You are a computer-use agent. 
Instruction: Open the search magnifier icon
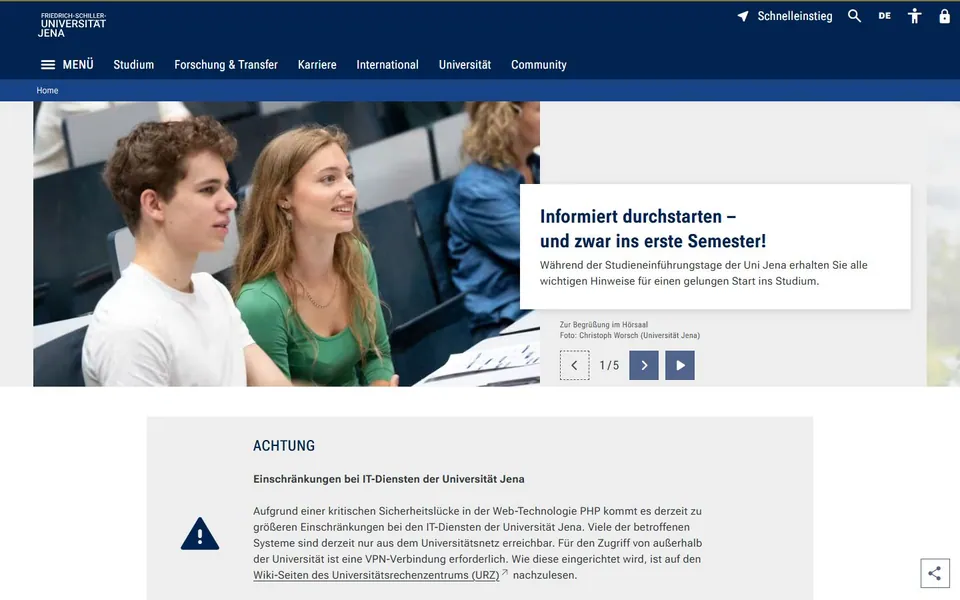pyautogui.click(x=854, y=17)
